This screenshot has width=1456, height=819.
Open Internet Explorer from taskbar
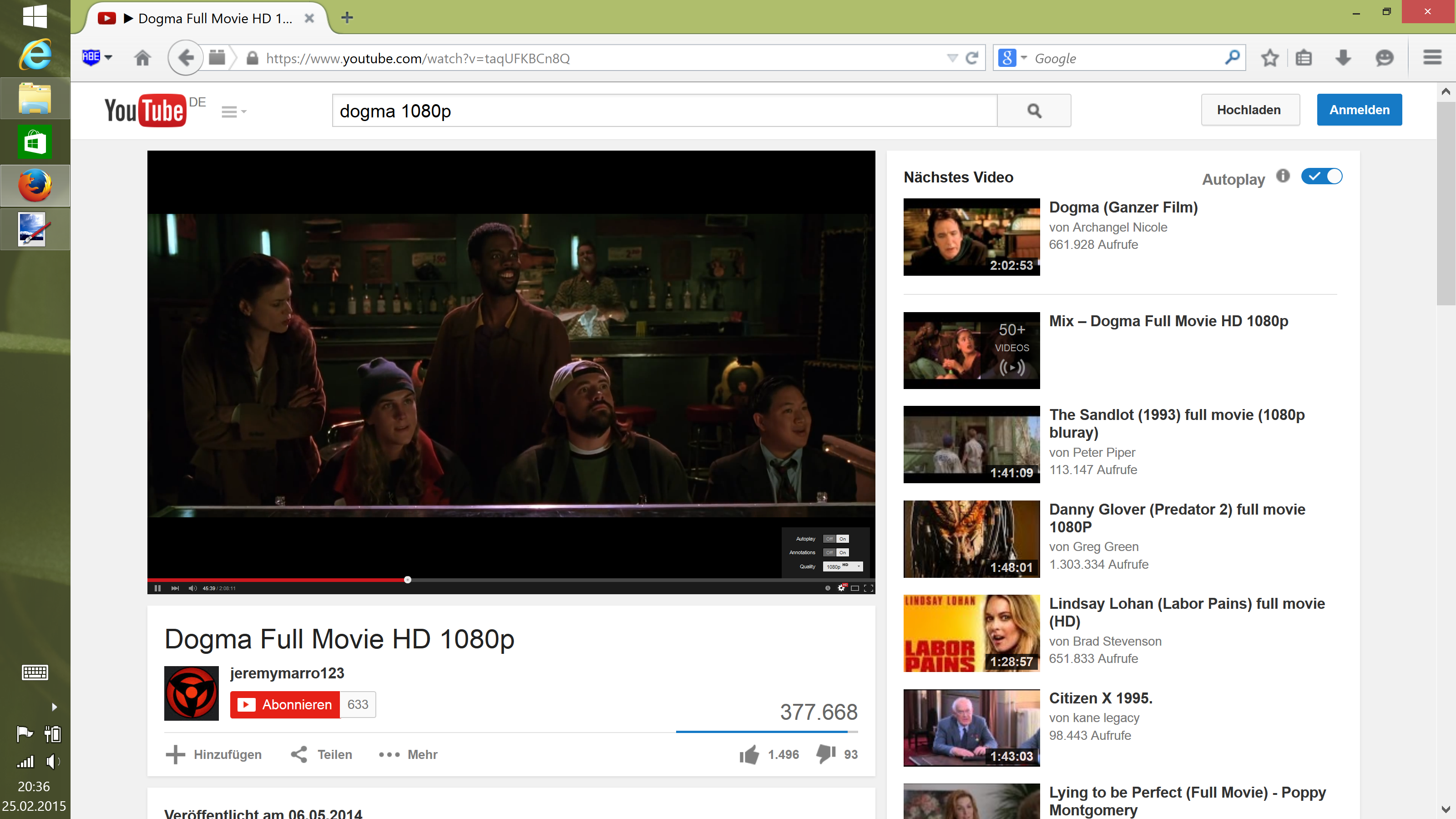[x=35, y=55]
